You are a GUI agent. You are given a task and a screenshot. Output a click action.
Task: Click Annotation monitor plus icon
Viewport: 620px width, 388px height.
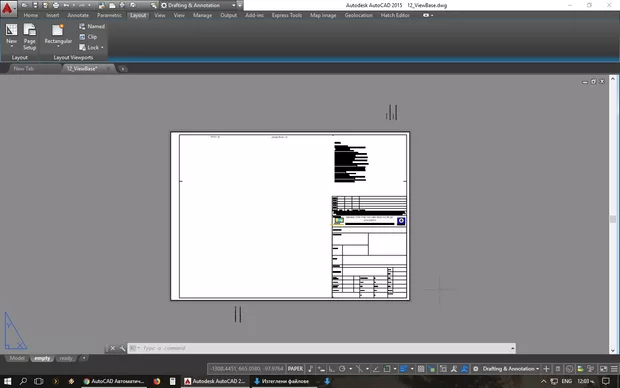click(x=546, y=369)
